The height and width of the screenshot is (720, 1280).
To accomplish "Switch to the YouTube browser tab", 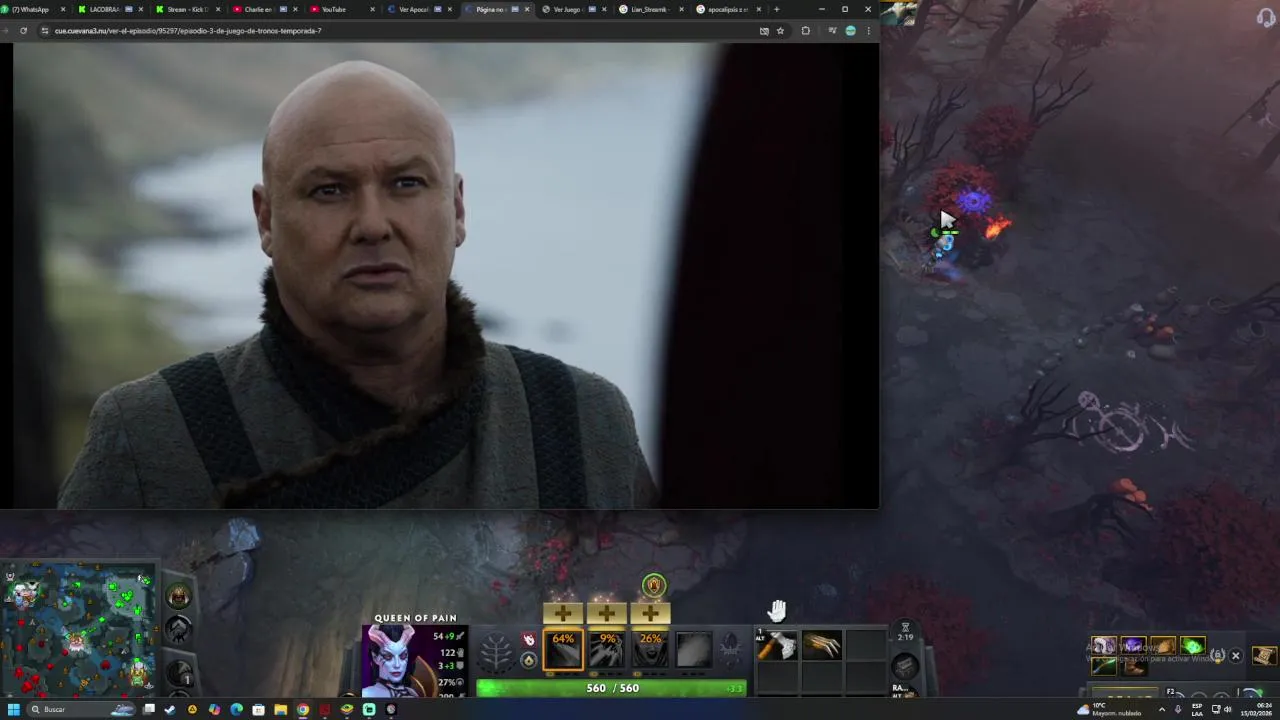I will pyautogui.click(x=343, y=9).
